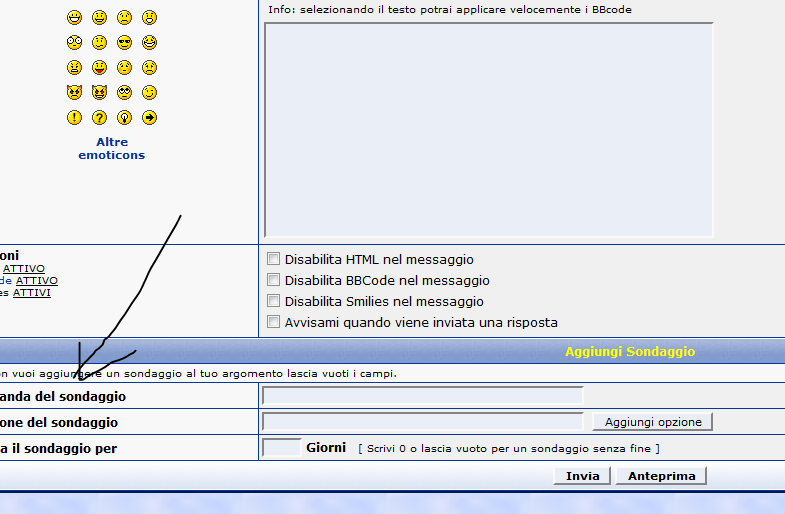Image resolution: width=785 pixels, height=514 pixels.
Task: Open the Altre emoticons link
Action: [112, 149]
